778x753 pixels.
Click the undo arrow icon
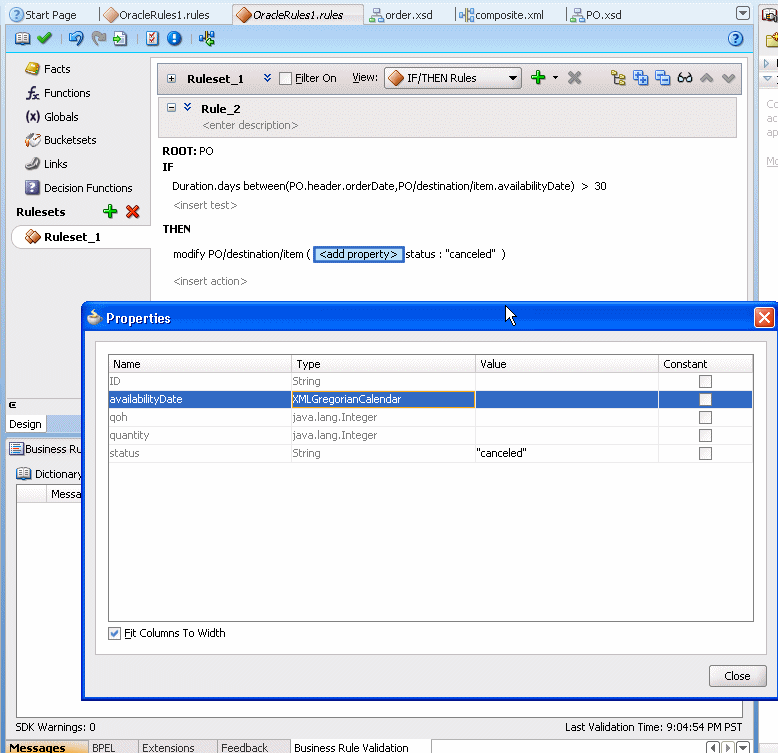pyautogui.click(x=76, y=38)
